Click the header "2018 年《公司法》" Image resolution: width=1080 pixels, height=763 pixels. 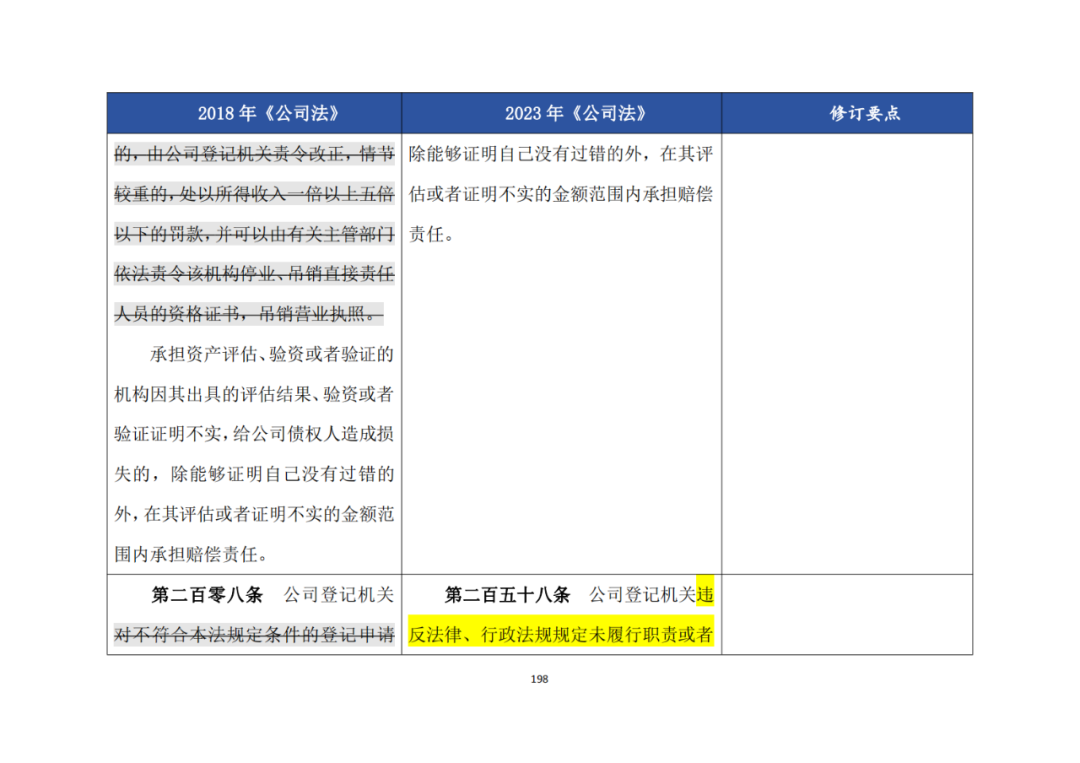[268, 113]
